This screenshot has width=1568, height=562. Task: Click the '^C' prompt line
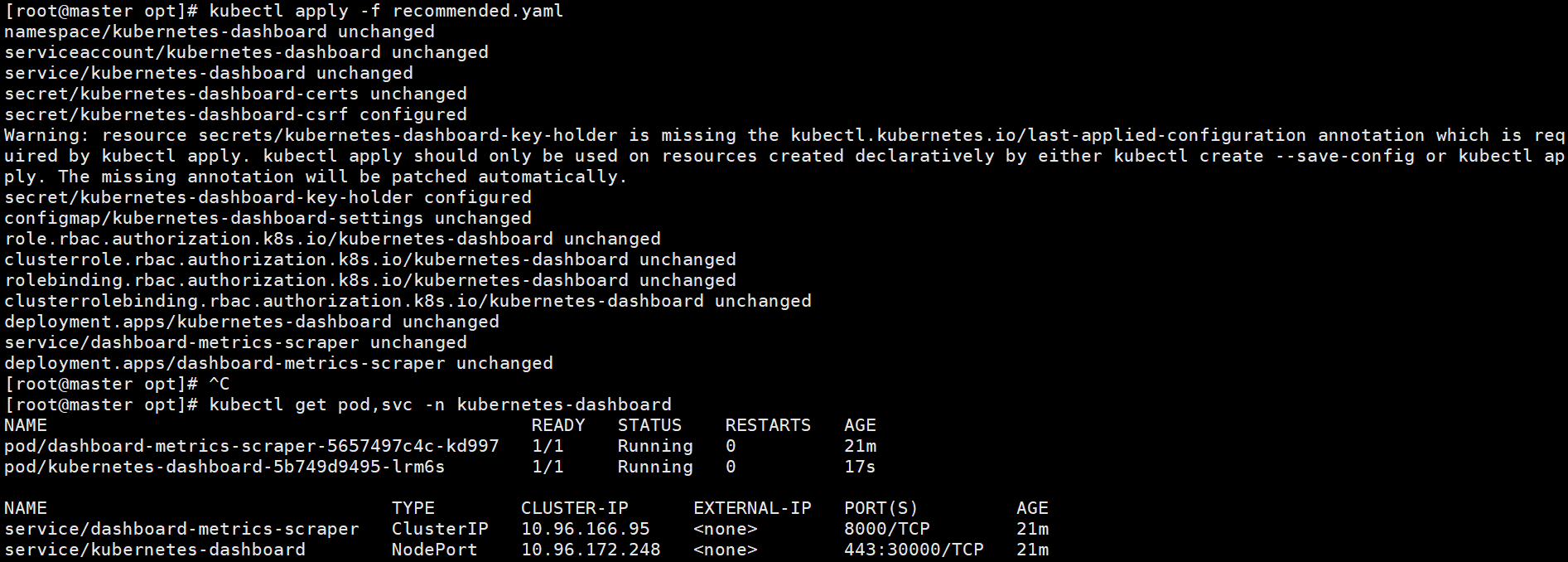[117, 385]
